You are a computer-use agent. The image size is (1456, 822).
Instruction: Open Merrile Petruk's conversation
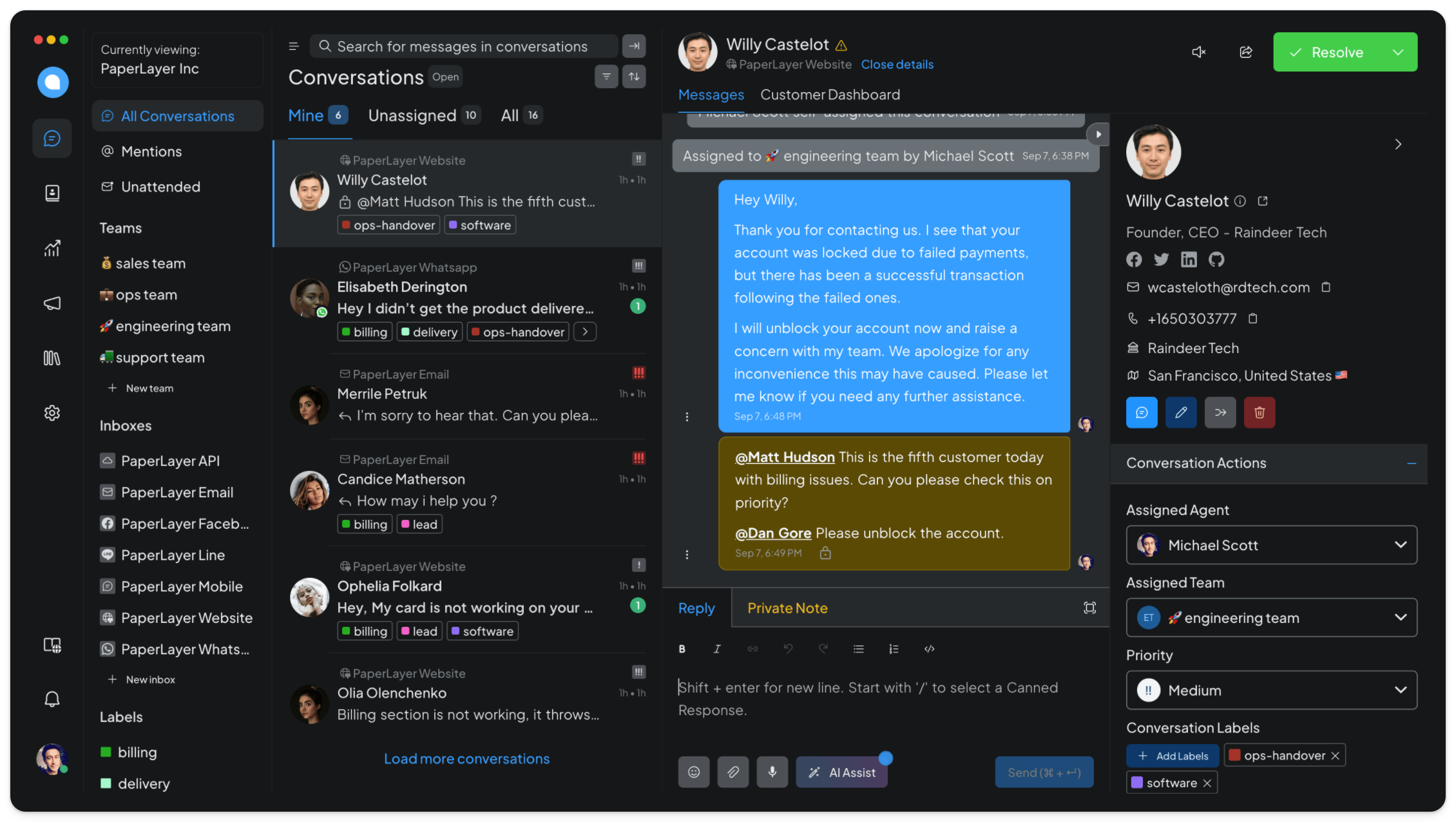pyautogui.click(x=468, y=396)
